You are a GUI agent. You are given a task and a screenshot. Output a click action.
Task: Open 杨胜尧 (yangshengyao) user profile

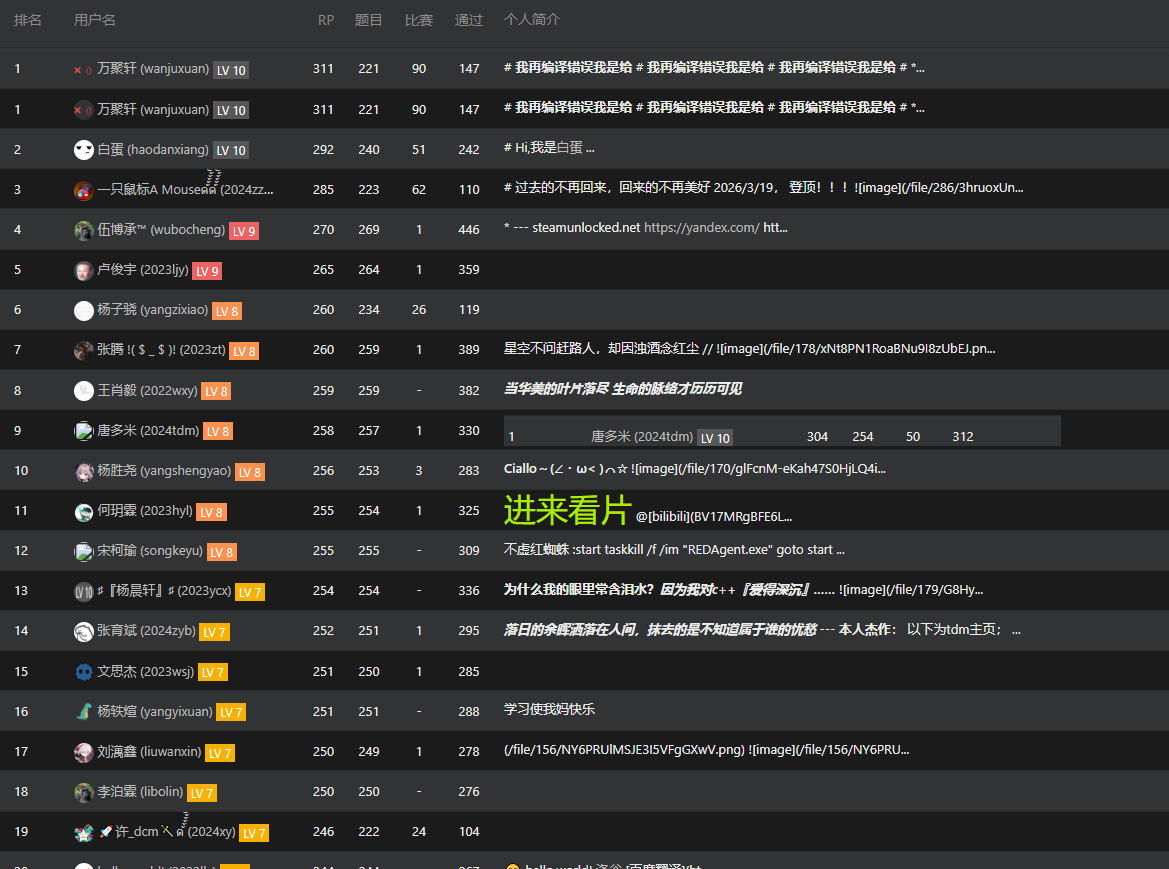pos(164,470)
